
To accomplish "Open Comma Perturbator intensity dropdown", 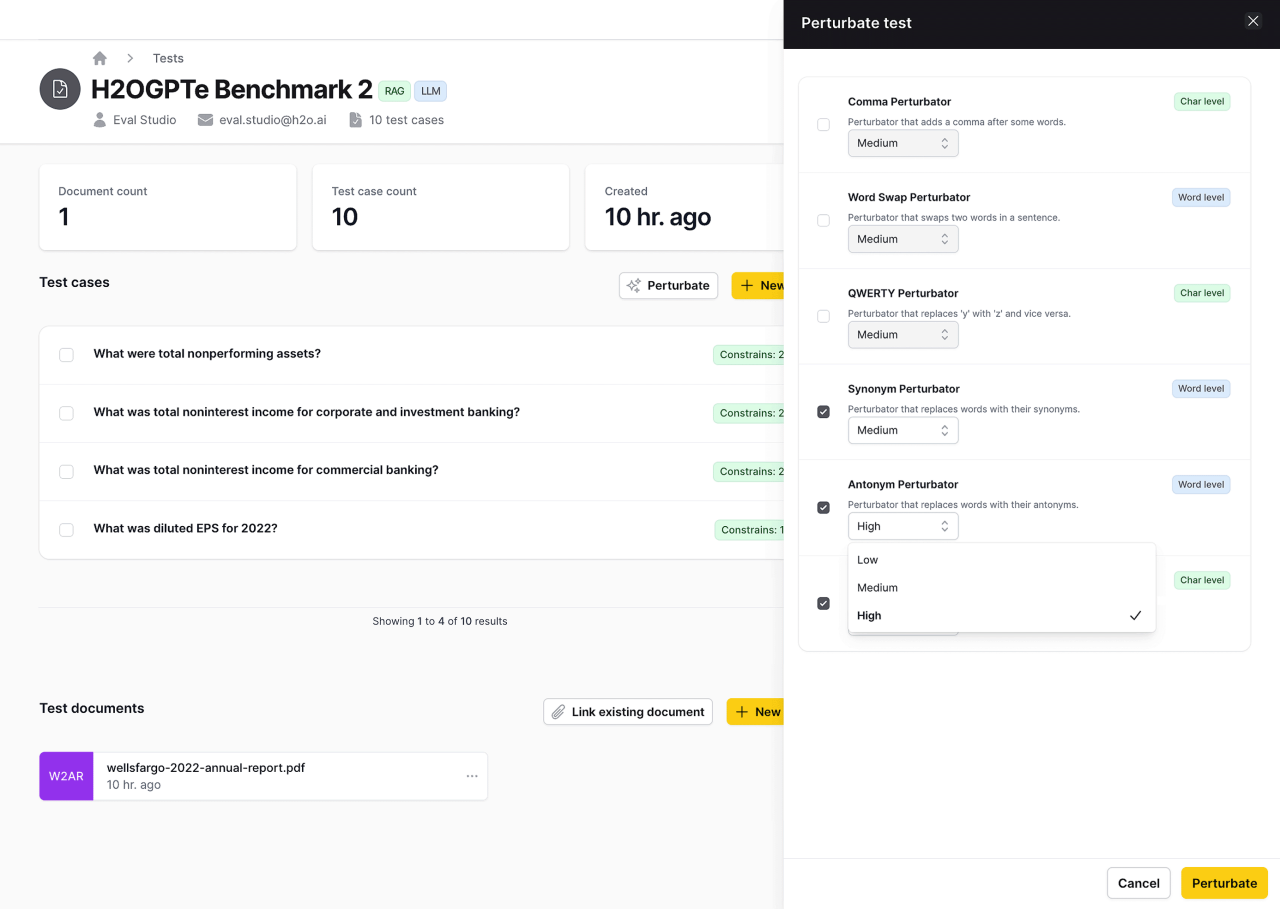I will coord(902,143).
